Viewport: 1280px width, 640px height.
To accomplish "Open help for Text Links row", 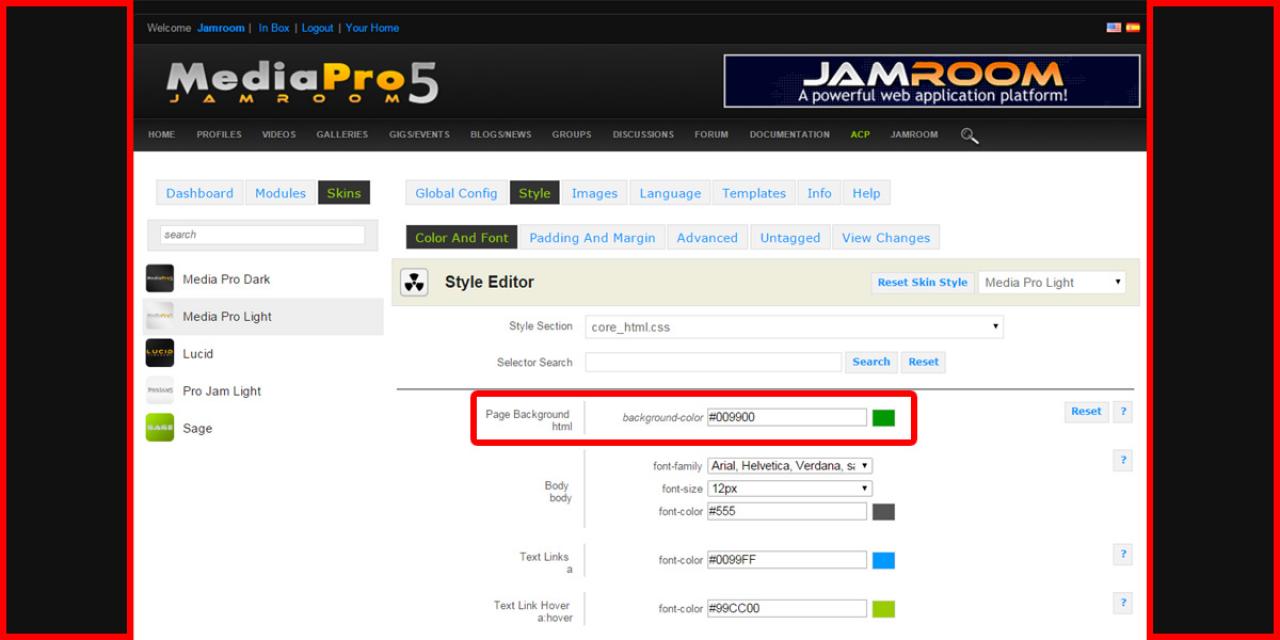I will tap(1123, 554).
